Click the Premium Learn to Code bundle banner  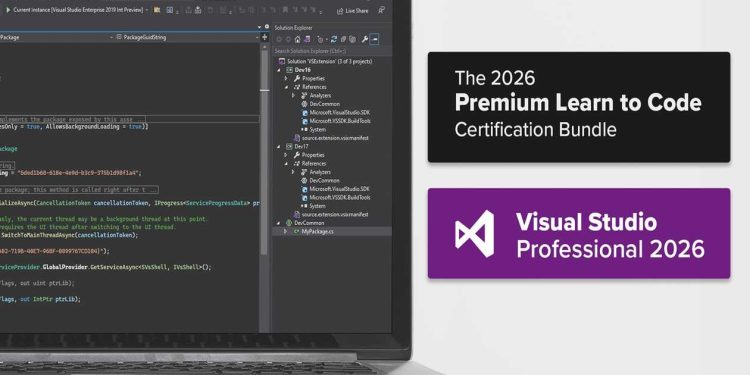[x=579, y=107]
